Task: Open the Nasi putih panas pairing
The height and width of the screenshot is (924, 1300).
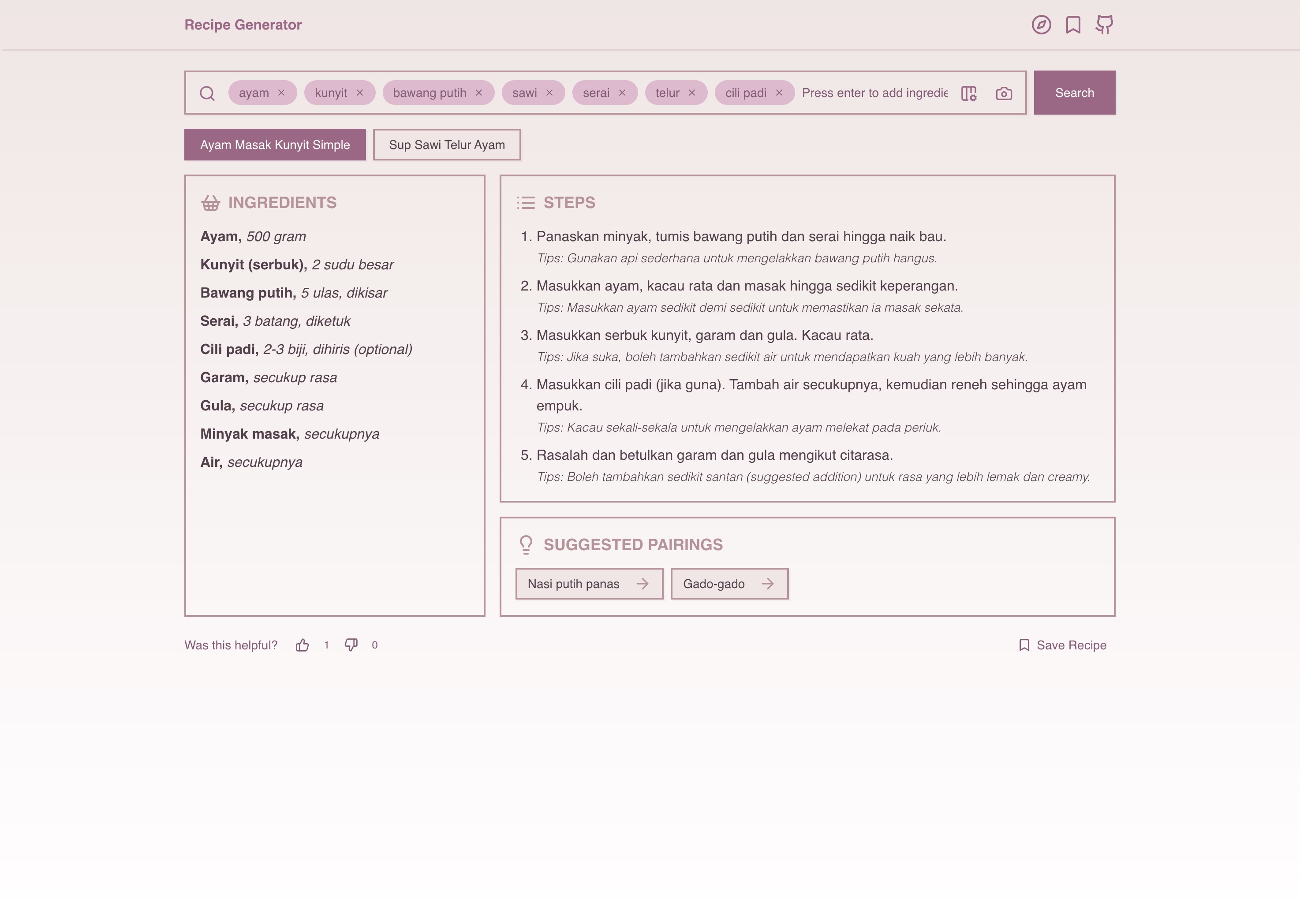Action: (x=589, y=584)
